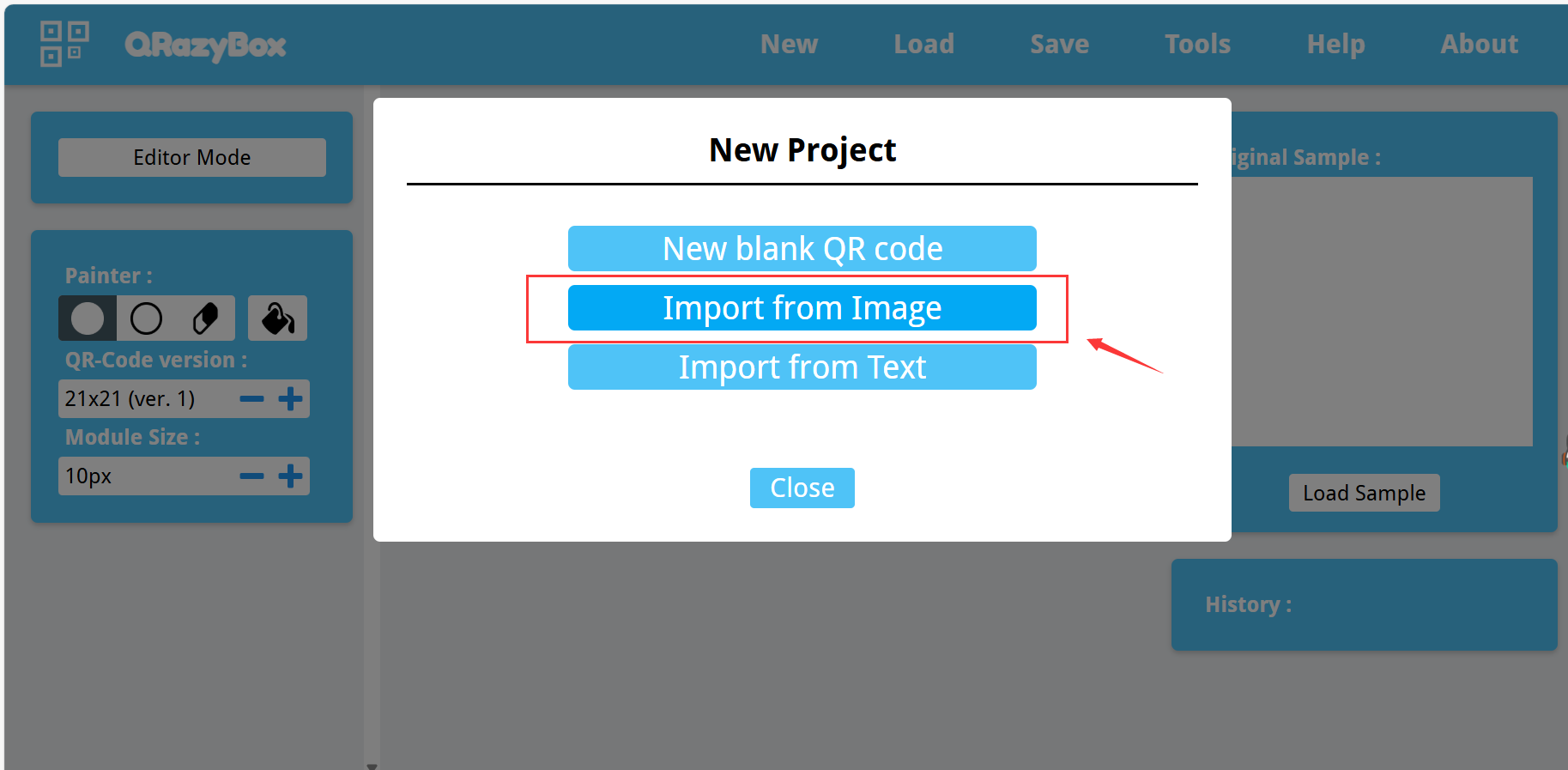Click the flood fill bucket tool
Viewport: 1568px width, 770px height.
277,318
